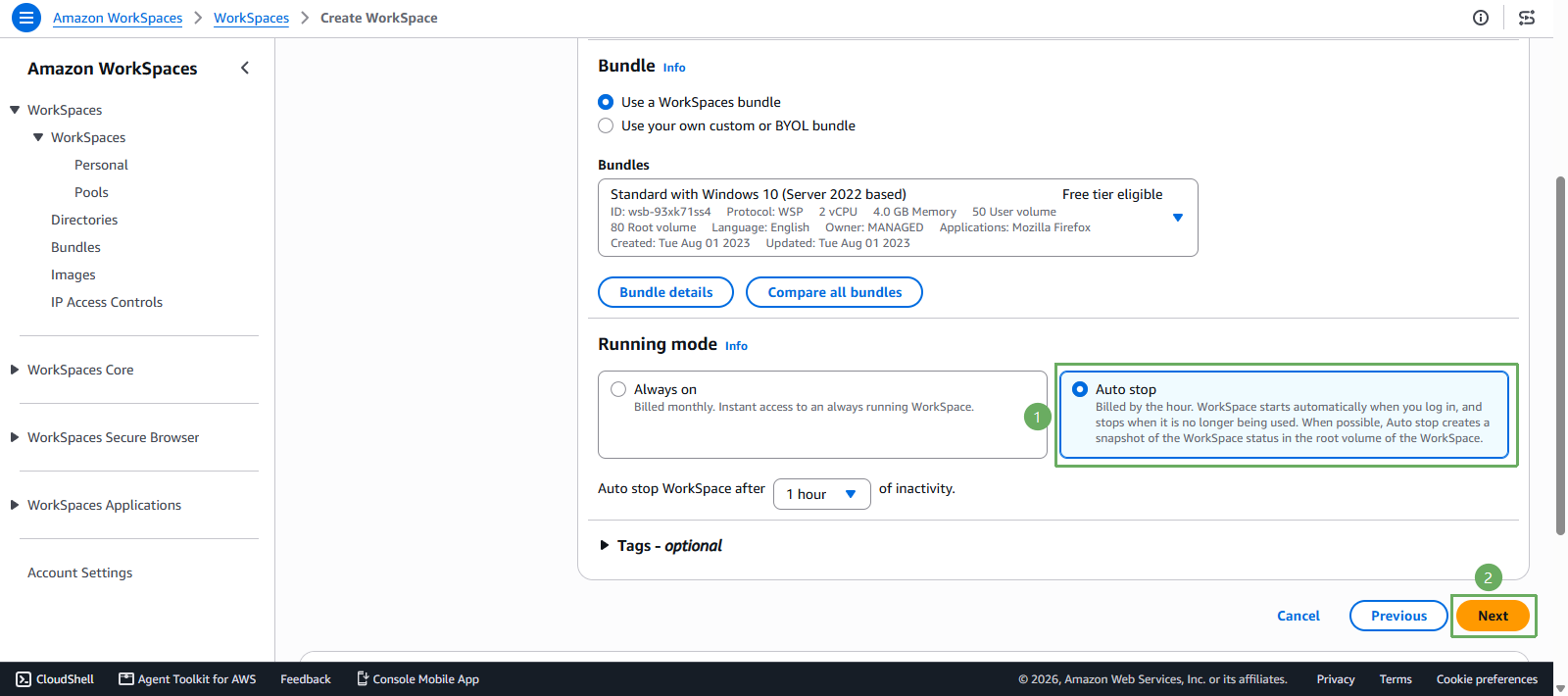Click the scrollbar down arrow
The image size is (1568, 696).
(x=1560, y=689)
